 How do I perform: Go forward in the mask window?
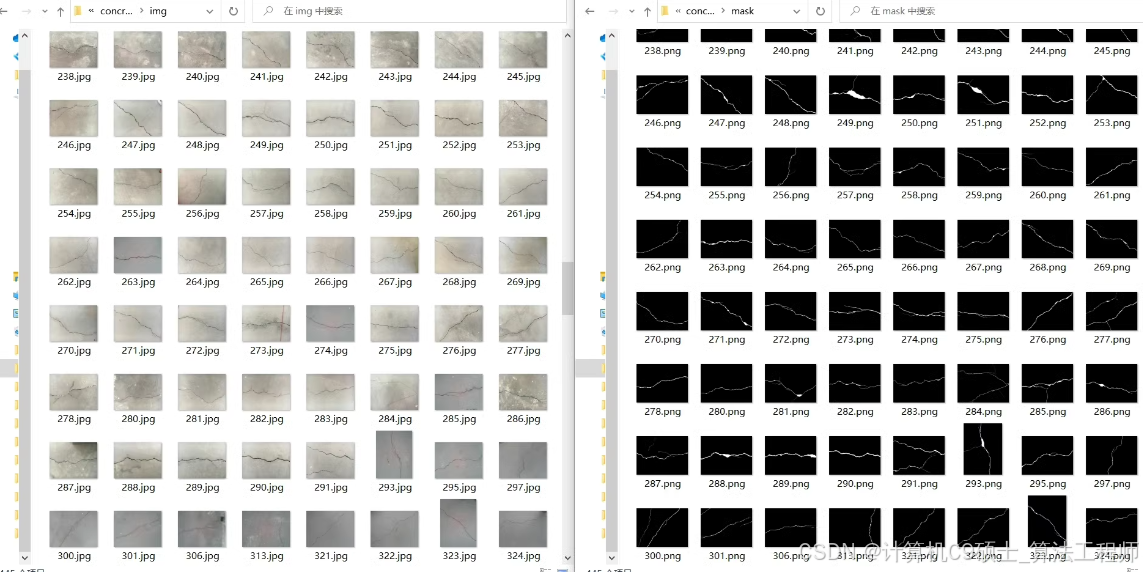615,12
